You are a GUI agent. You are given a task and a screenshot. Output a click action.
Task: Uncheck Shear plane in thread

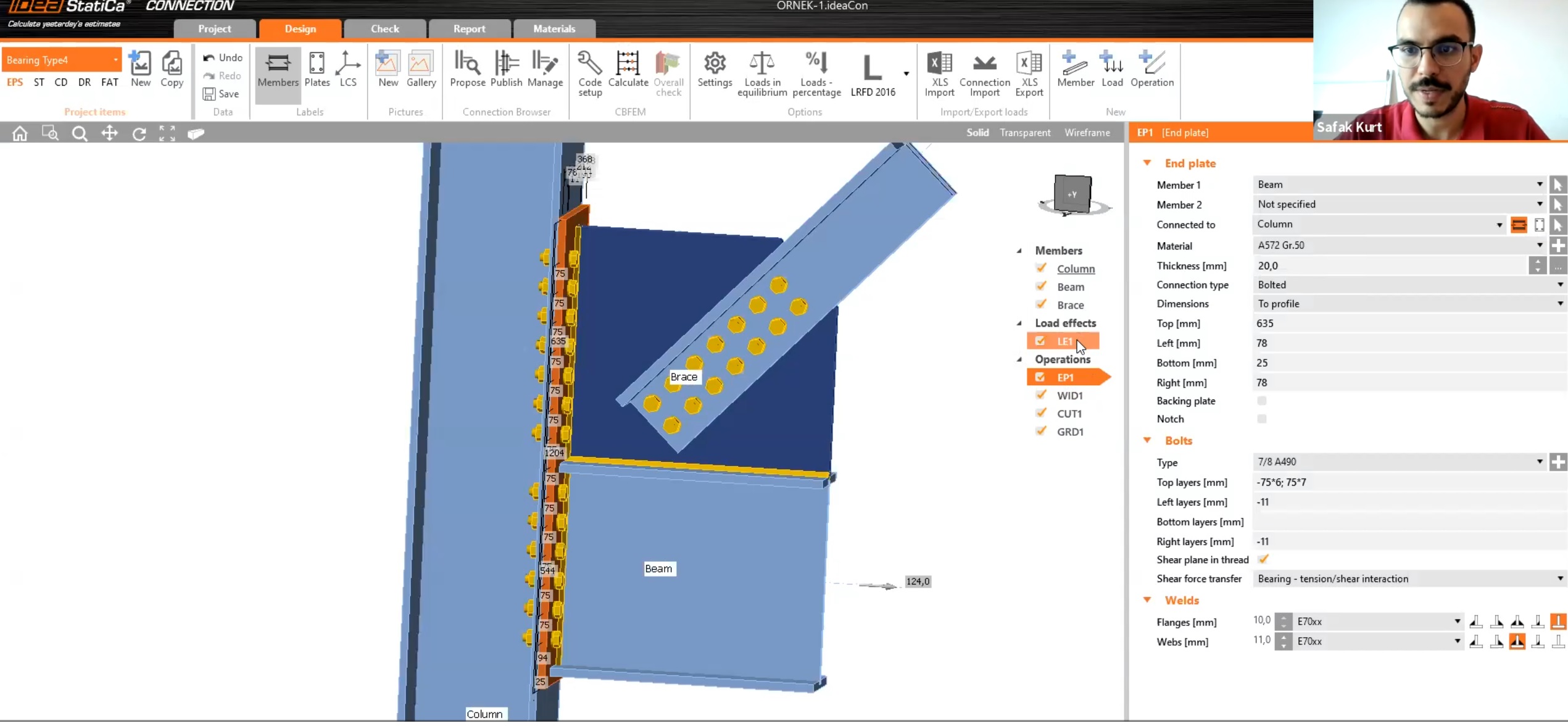pos(1264,559)
